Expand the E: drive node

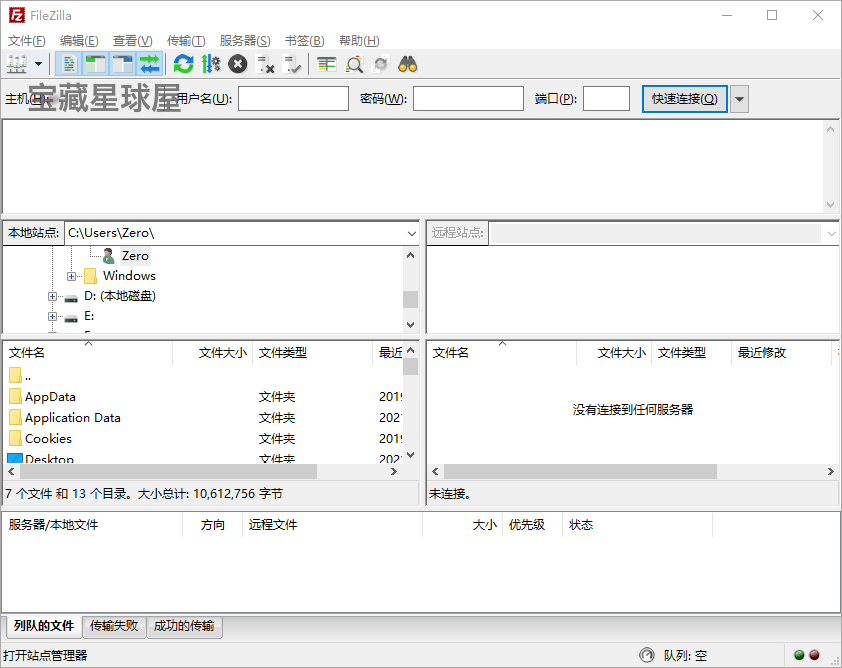52,317
